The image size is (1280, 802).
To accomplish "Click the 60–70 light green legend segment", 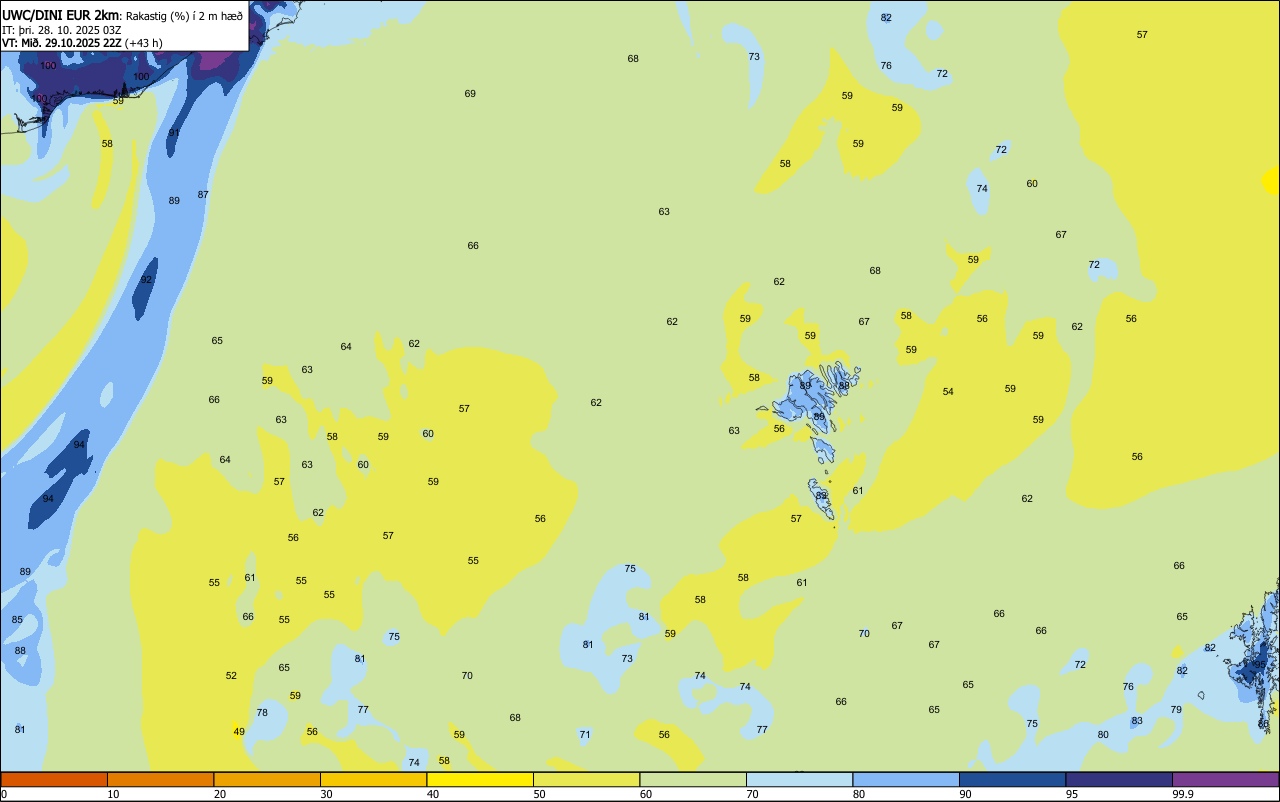I will [693, 779].
